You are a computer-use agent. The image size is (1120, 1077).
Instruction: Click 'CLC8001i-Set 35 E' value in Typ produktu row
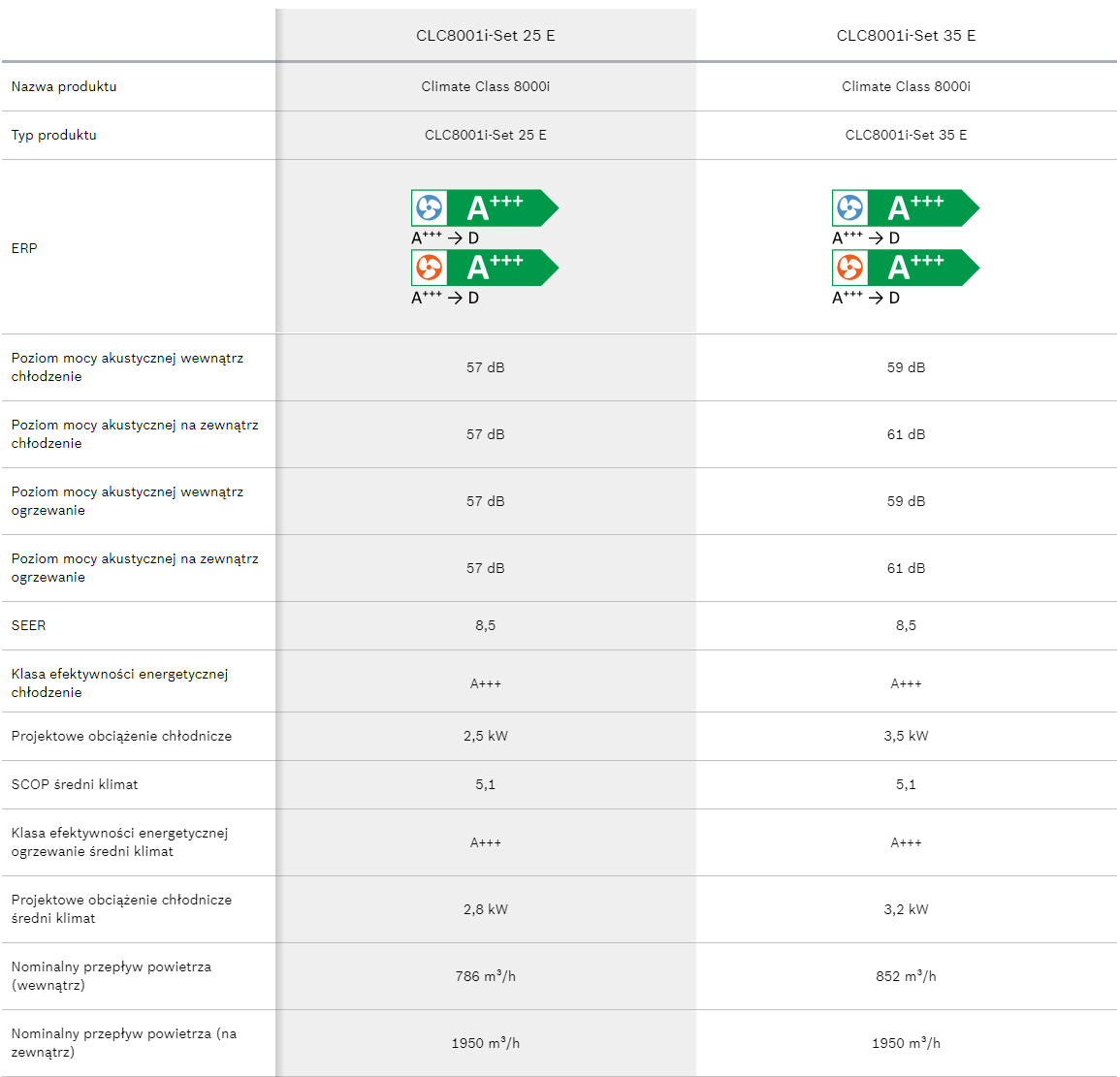click(x=907, y=135)
